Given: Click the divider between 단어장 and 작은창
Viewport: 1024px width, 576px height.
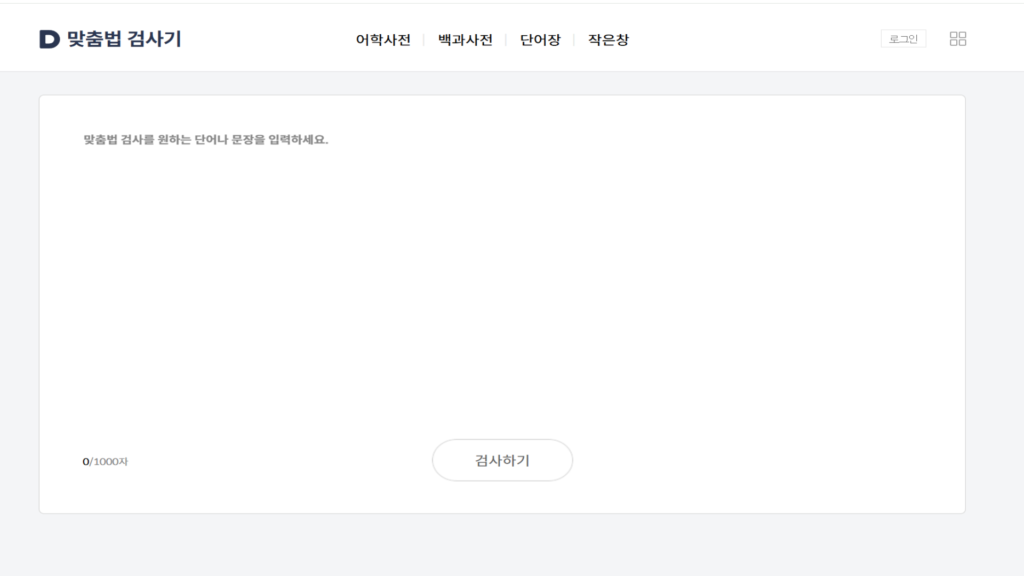Looking at the screenshot, I should click(574, 40).
